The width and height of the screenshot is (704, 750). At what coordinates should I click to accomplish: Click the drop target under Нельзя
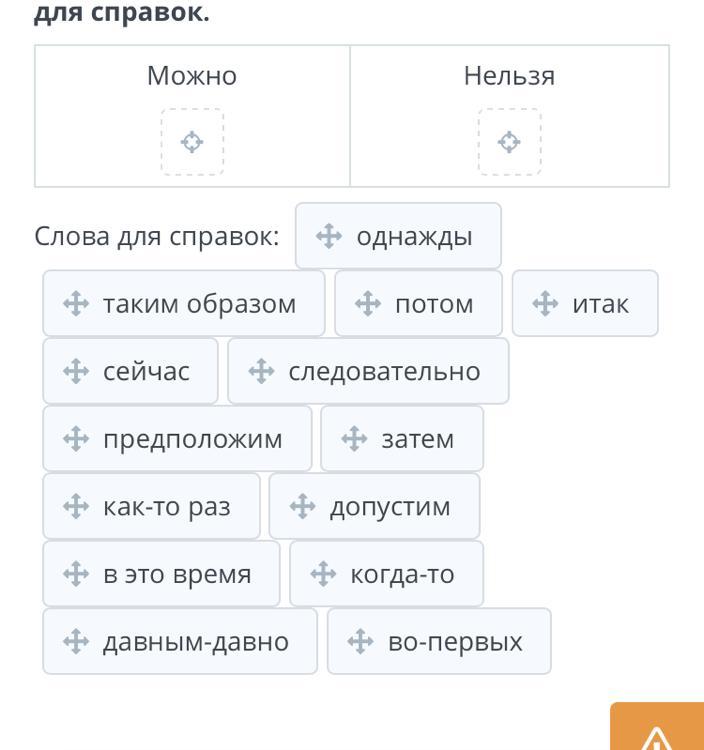click(x=509, y=142)
